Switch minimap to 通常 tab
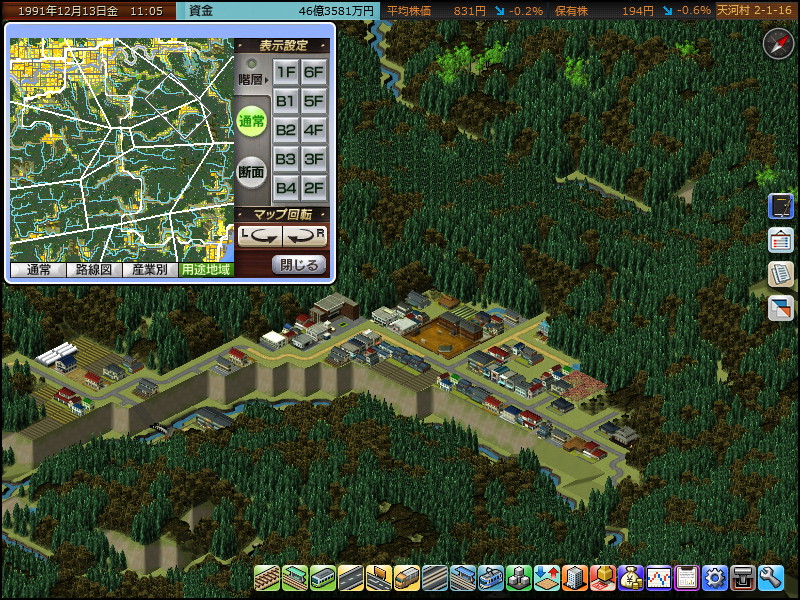This screenshot has width=800, height=600. click(38, 269)
